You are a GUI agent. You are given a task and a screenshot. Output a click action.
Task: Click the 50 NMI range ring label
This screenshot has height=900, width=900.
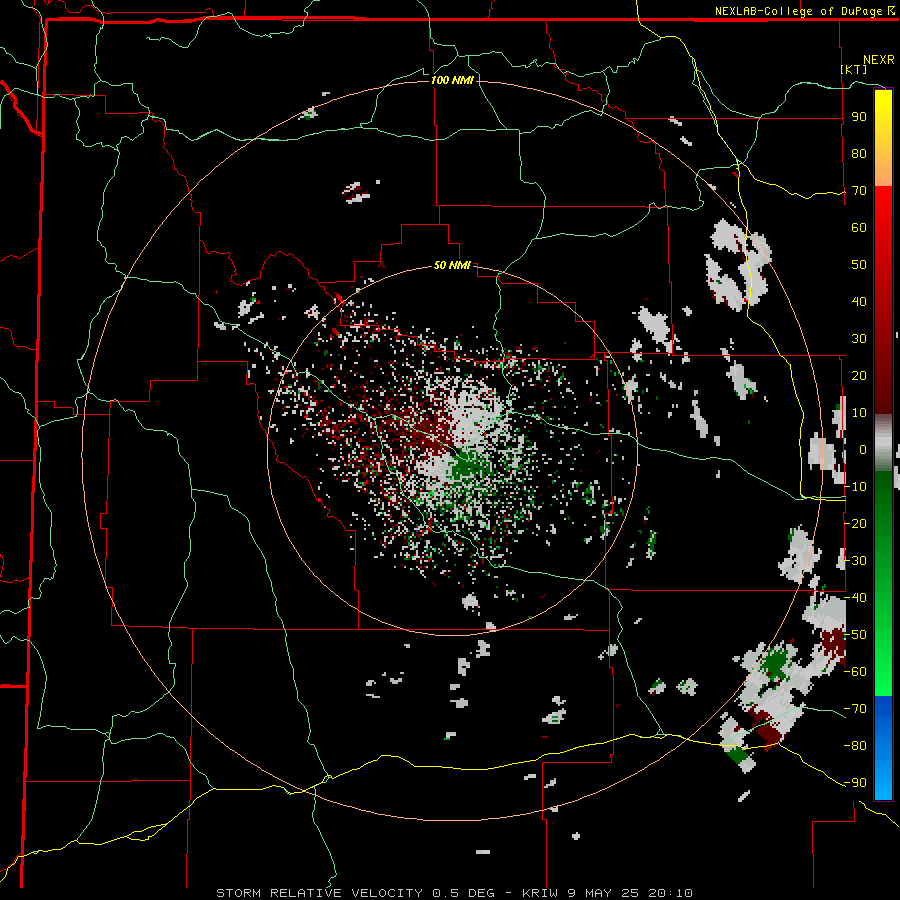pyautogui.click(x=452, y=265)
